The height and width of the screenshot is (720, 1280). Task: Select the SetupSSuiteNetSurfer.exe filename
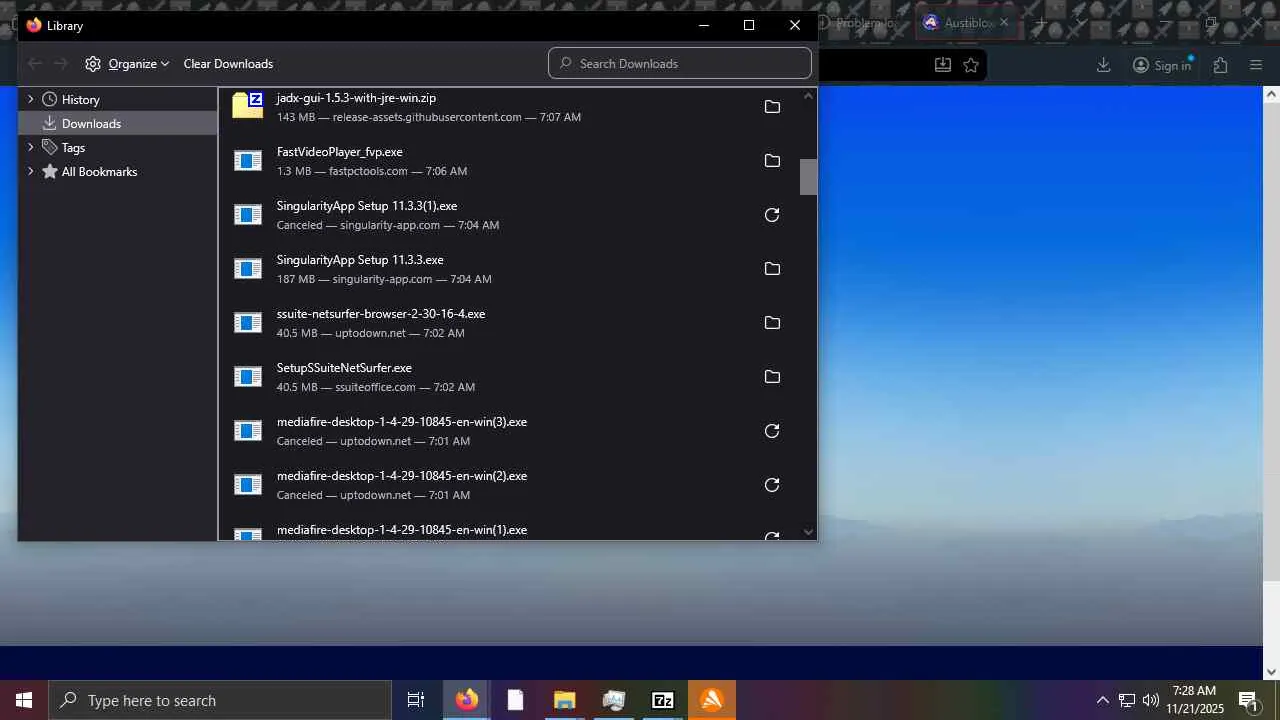coord(344,368)
